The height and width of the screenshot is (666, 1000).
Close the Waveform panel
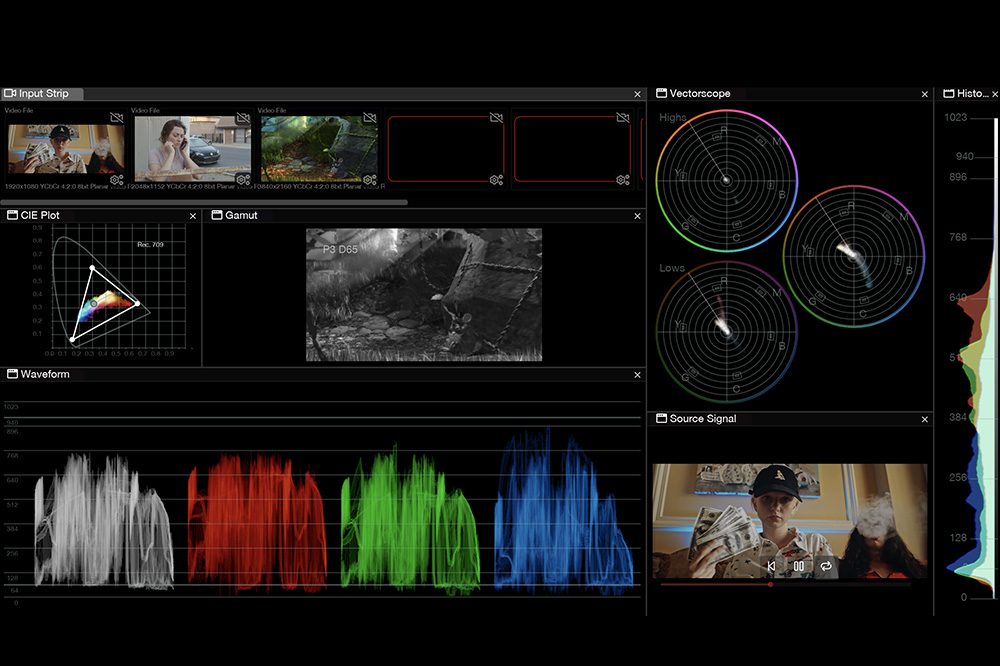pos(637,374)
